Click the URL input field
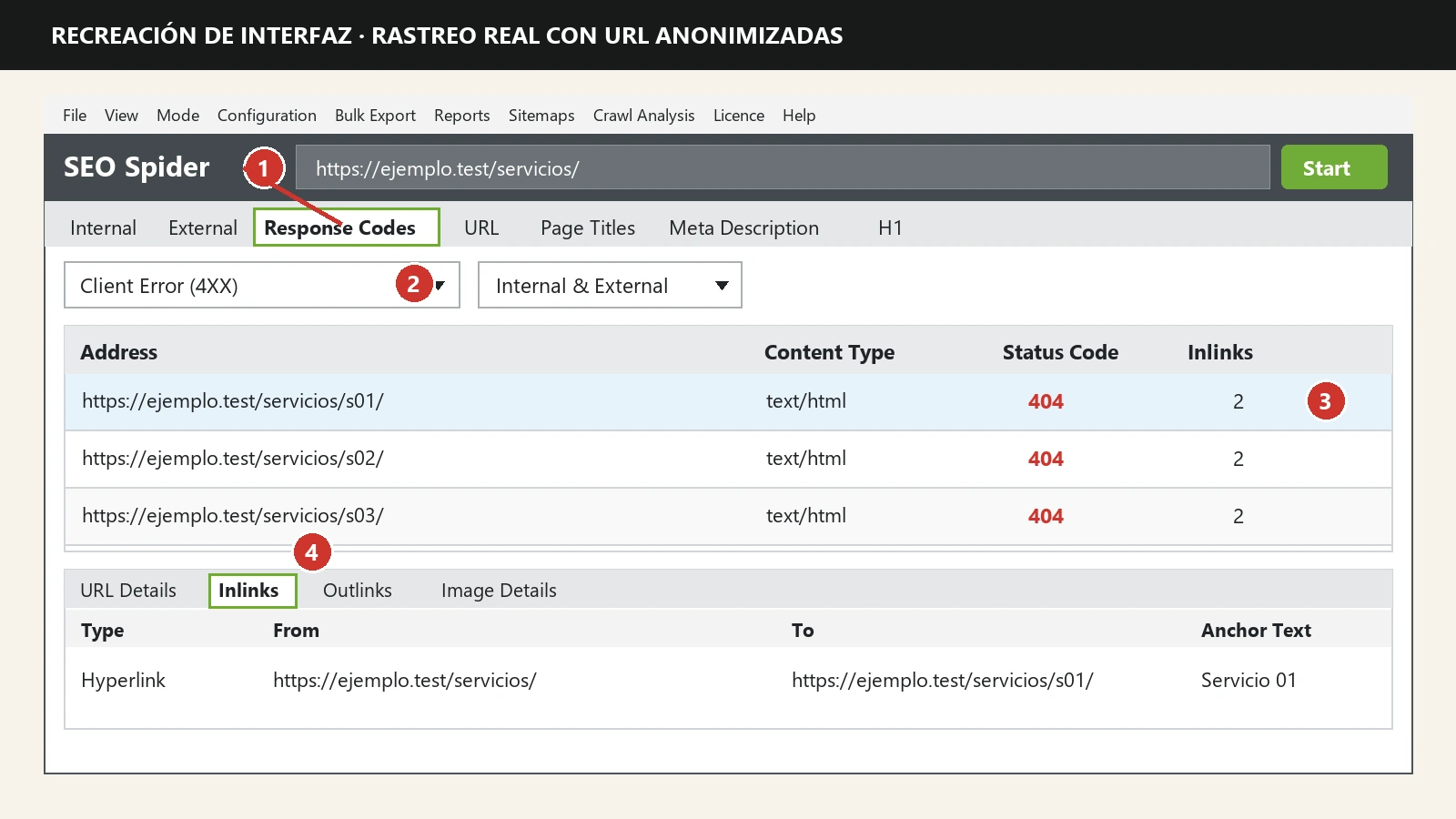1456x819 pixels. click(783, 167)
